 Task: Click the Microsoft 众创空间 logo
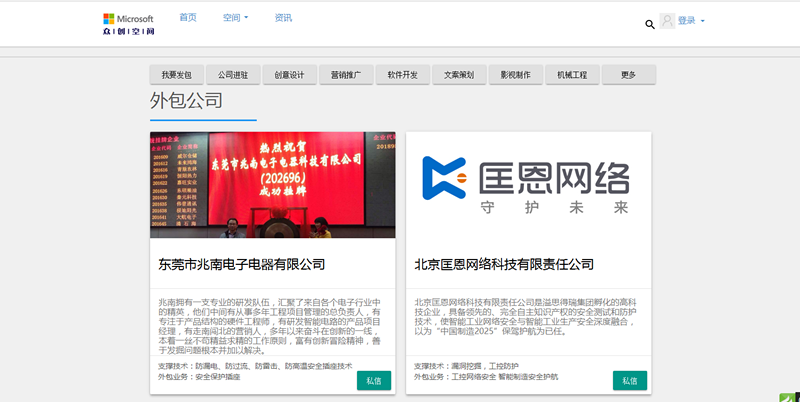point(128,25)
